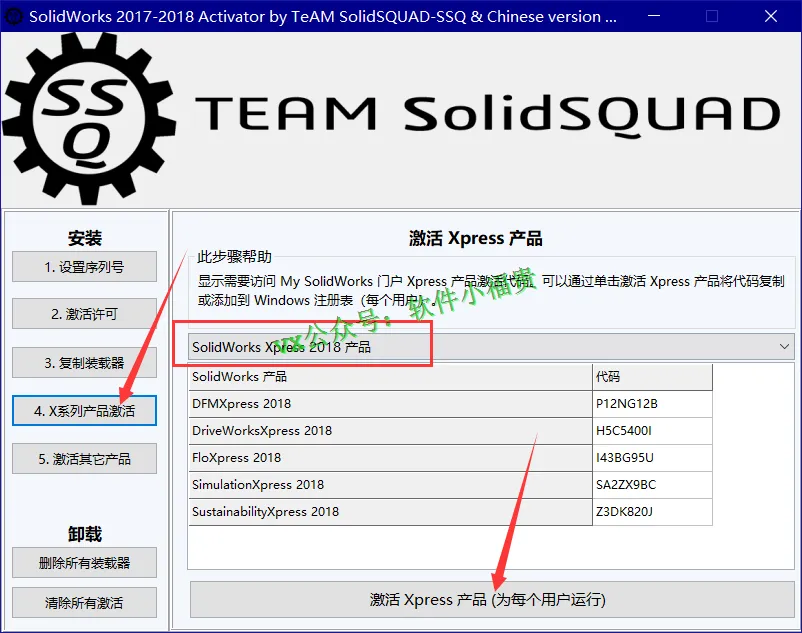Image resolution: width=802 pixels, height=633 pixels.
Task: Minimize the Activator window
Action: [x=654, y=16]
